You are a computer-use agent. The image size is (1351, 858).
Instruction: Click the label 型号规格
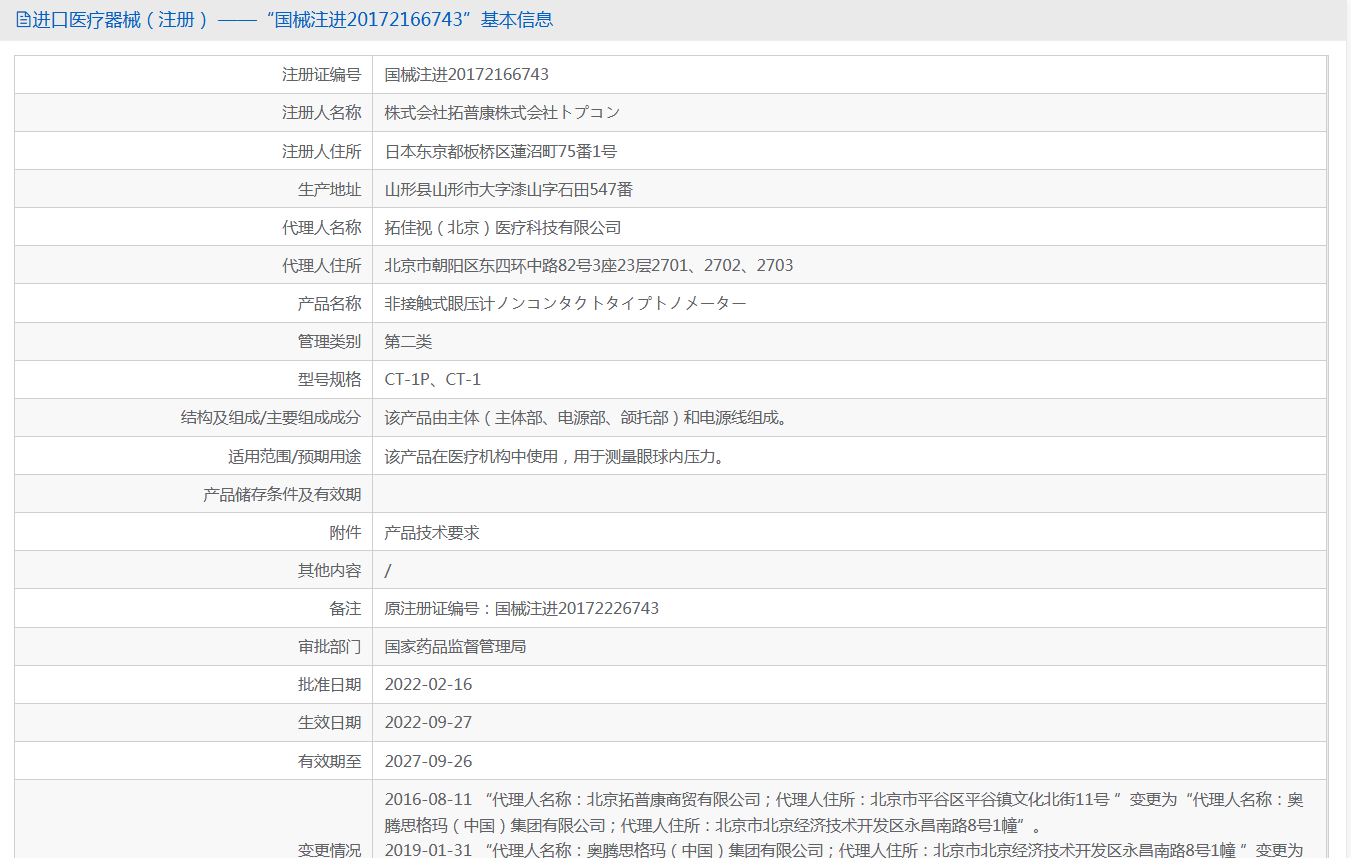point(329,379)
